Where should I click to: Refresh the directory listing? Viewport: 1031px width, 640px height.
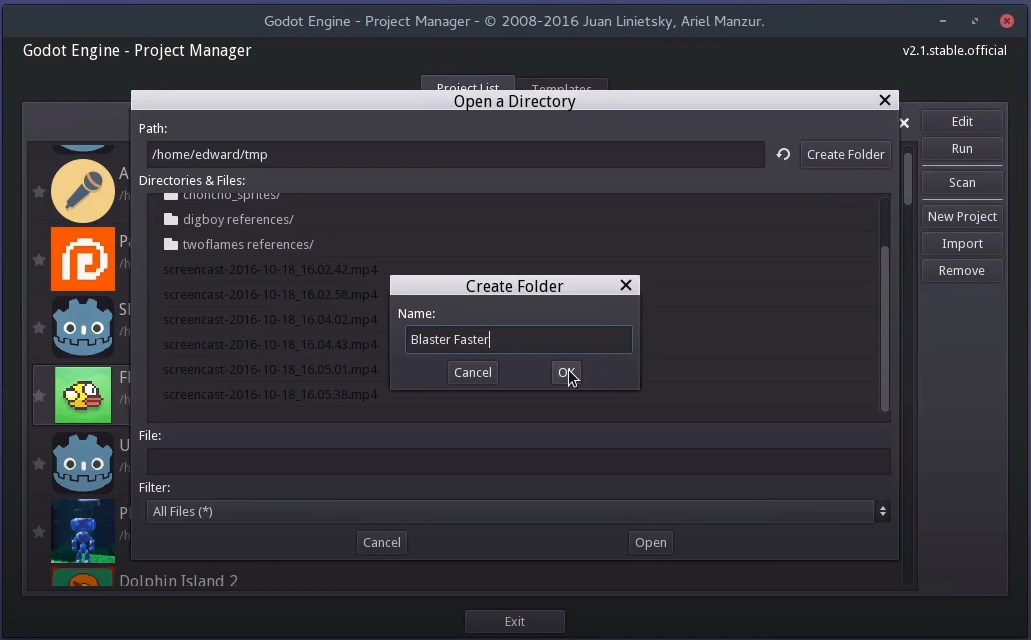[x=782, y=155]
